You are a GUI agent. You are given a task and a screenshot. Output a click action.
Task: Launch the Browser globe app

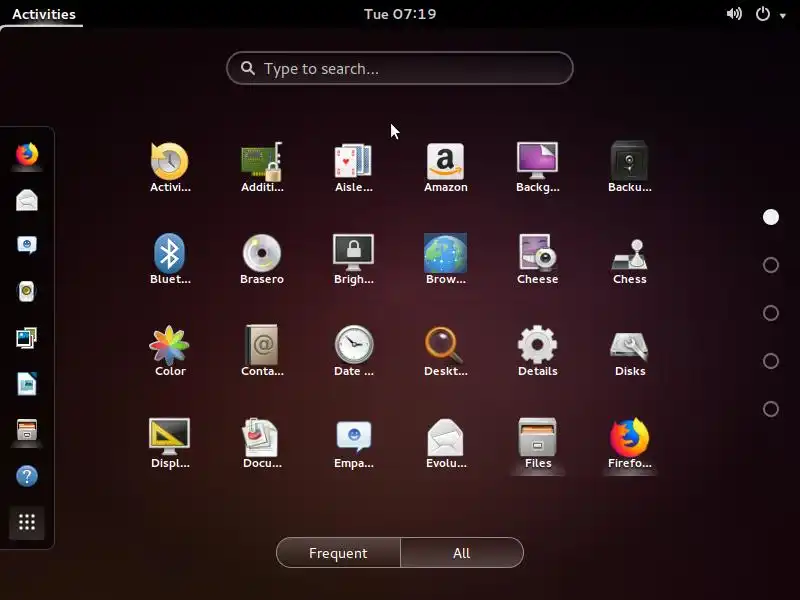click(445, 259)
